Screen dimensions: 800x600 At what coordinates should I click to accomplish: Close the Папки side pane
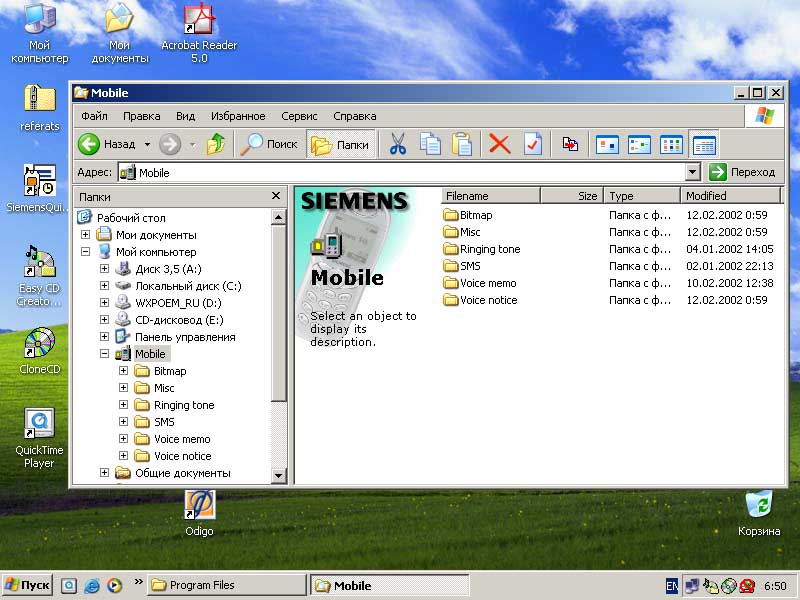276,196
